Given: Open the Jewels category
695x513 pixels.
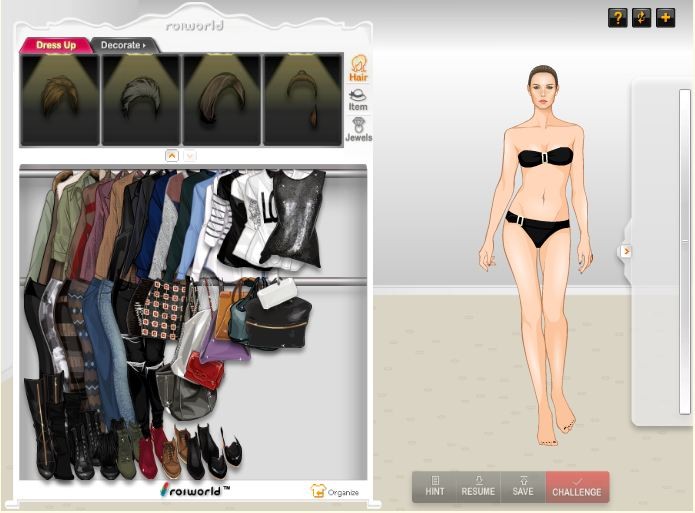Looking at the screenshot, I should click(357, 129).
